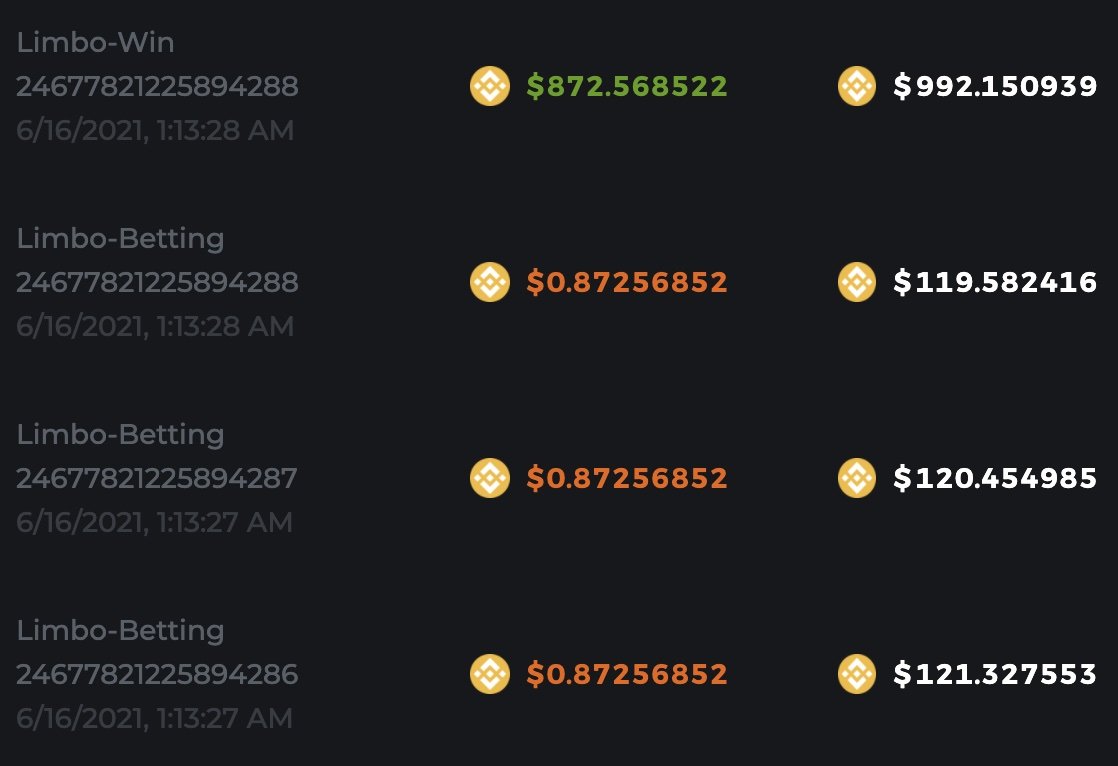
Task: Click the coin icon next to $120.454985
Action: coord(857,479)
